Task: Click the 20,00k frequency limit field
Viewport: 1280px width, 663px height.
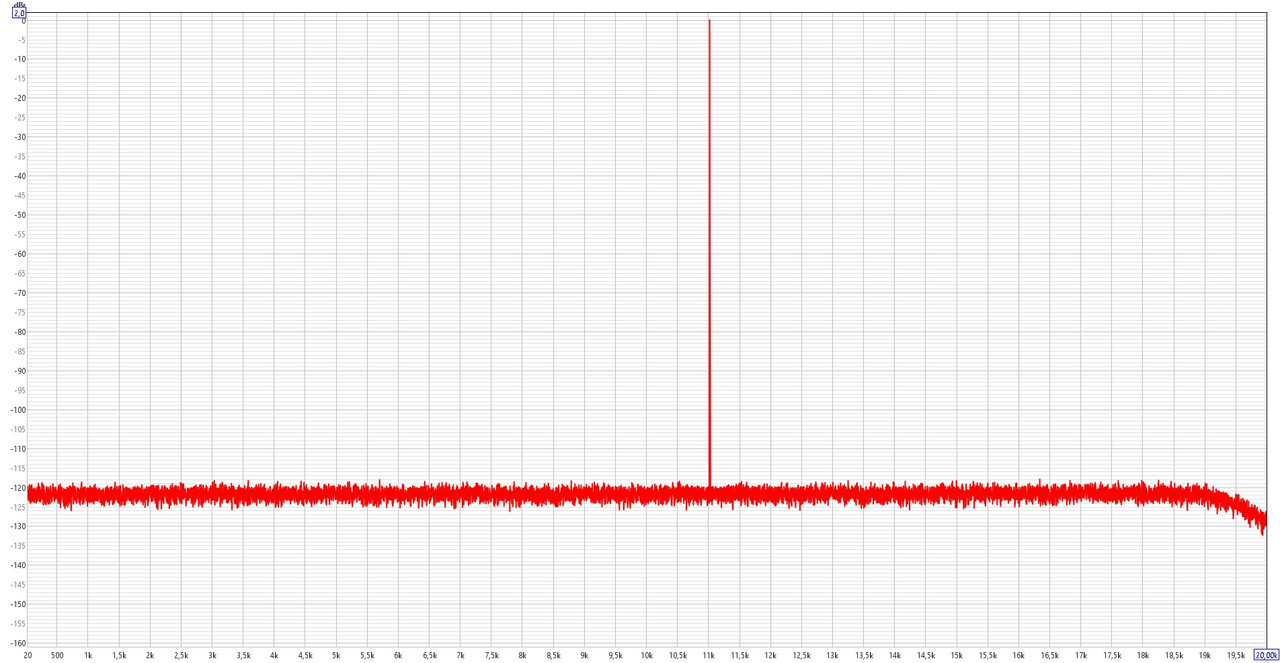Action: [1266, 655]
